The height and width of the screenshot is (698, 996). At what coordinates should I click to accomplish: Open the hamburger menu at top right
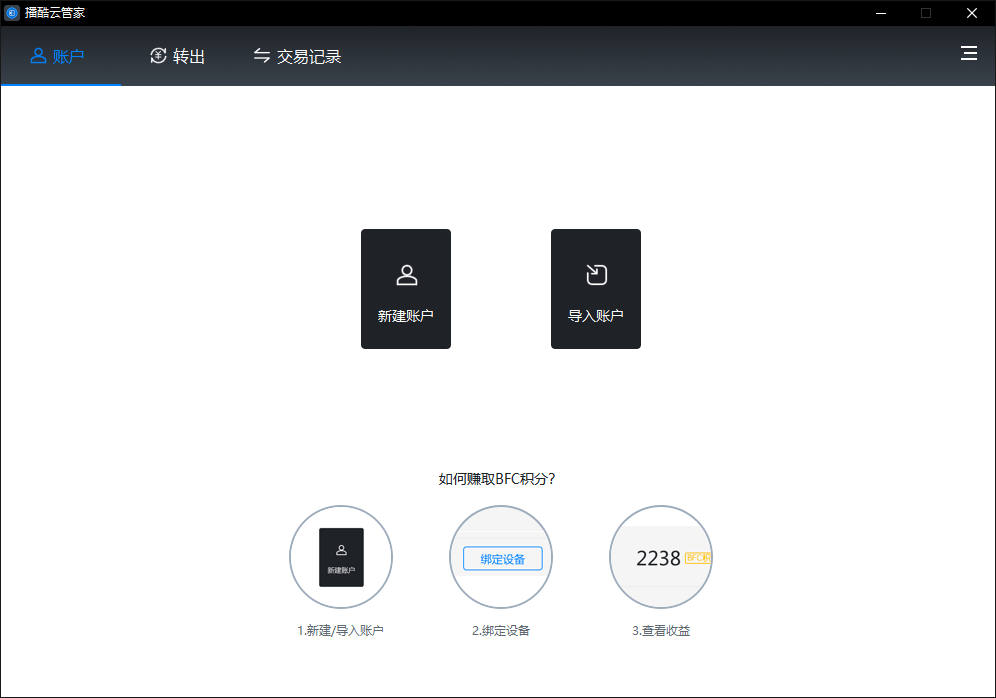[x=968, y=54]
